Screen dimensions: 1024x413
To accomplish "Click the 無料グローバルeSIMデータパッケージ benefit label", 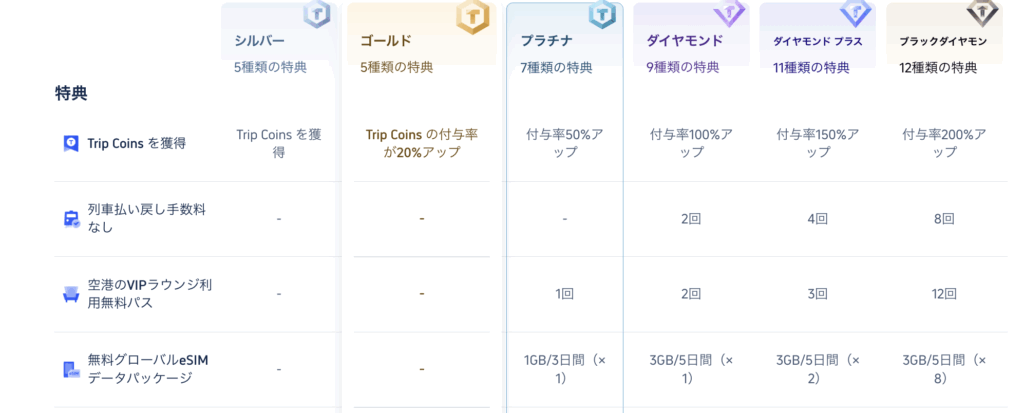I will click(149, 368).
